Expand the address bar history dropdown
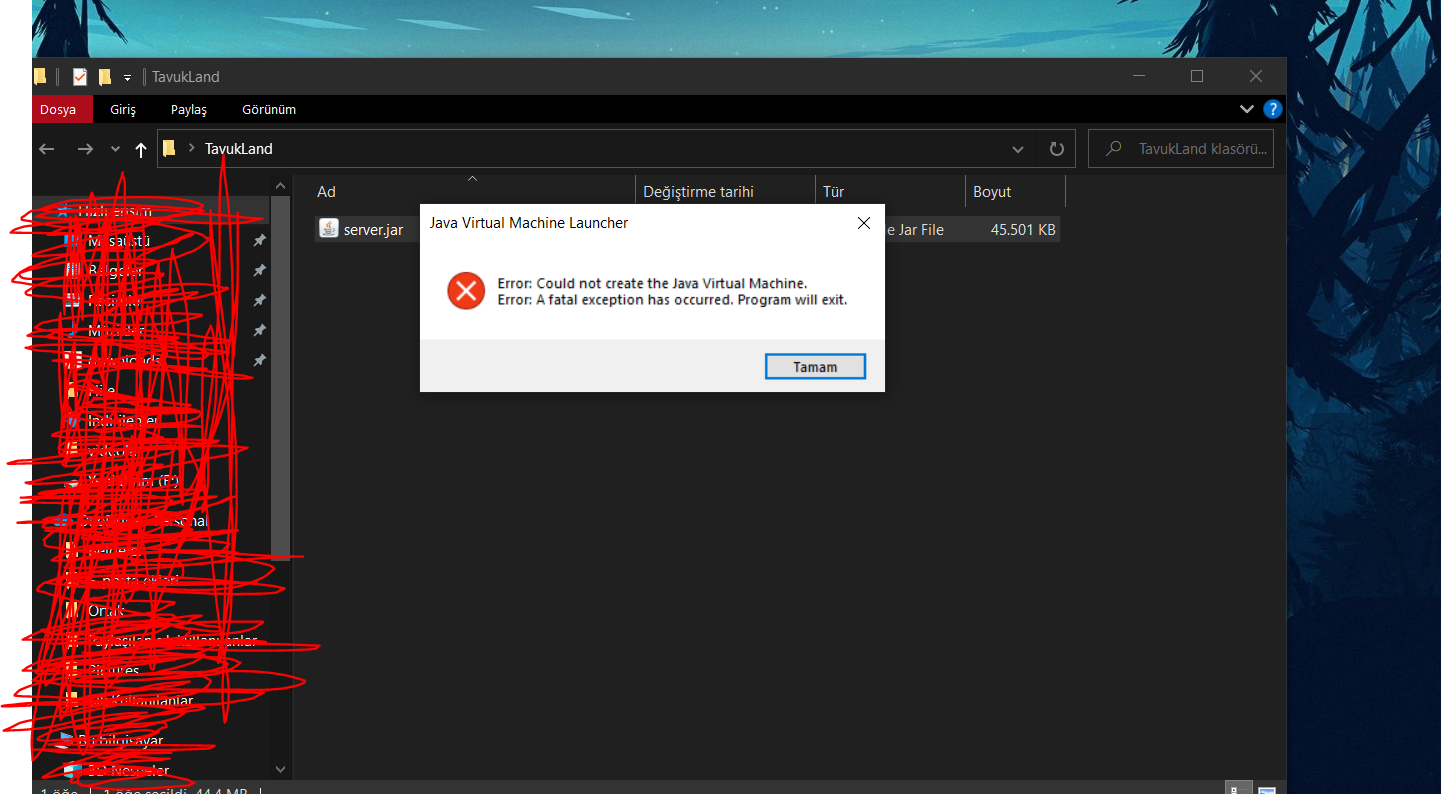Image resolution: width=1441 pixels, height=794 pixels. [x=1018, y=149]
